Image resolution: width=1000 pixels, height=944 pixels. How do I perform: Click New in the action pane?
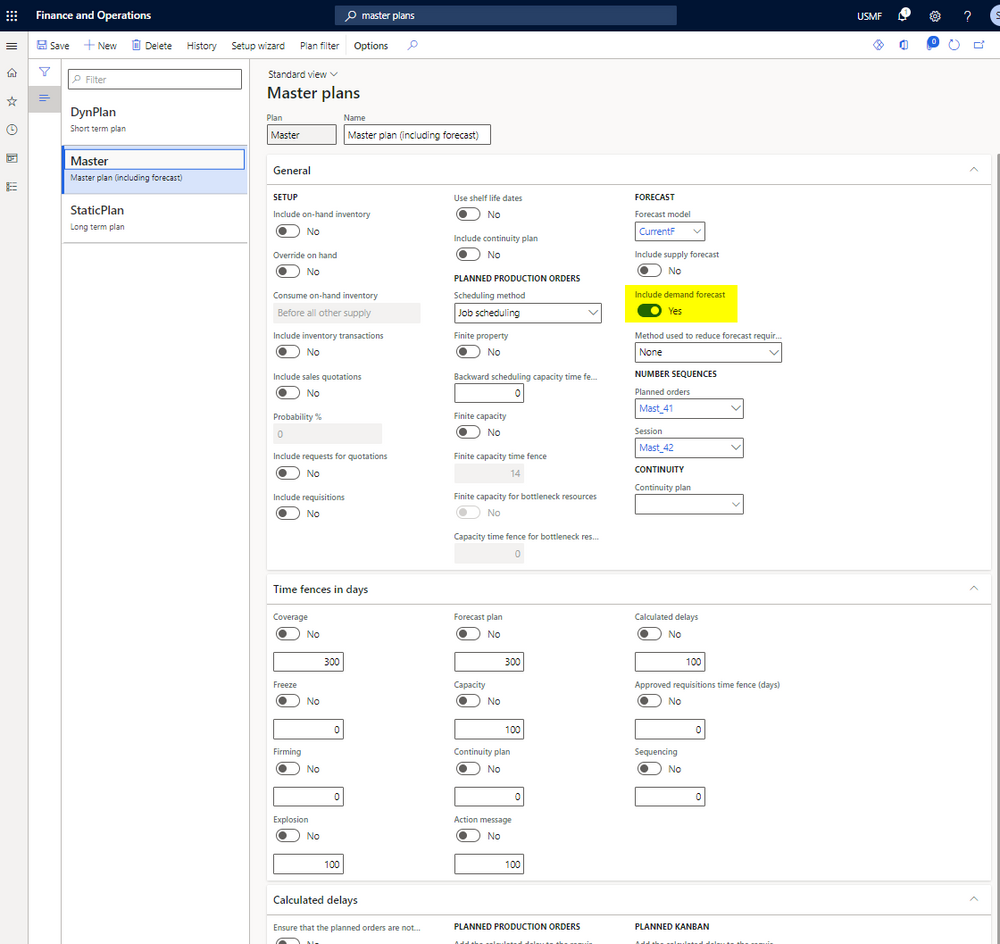pyautogui.click(x=101, y=45)
